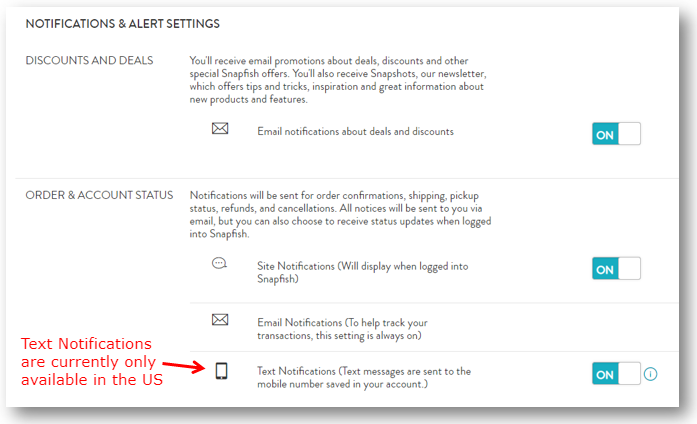Disable the Site Notifications toggle
This screenshot has height=424, width=697.
click(x=616, y=268)
